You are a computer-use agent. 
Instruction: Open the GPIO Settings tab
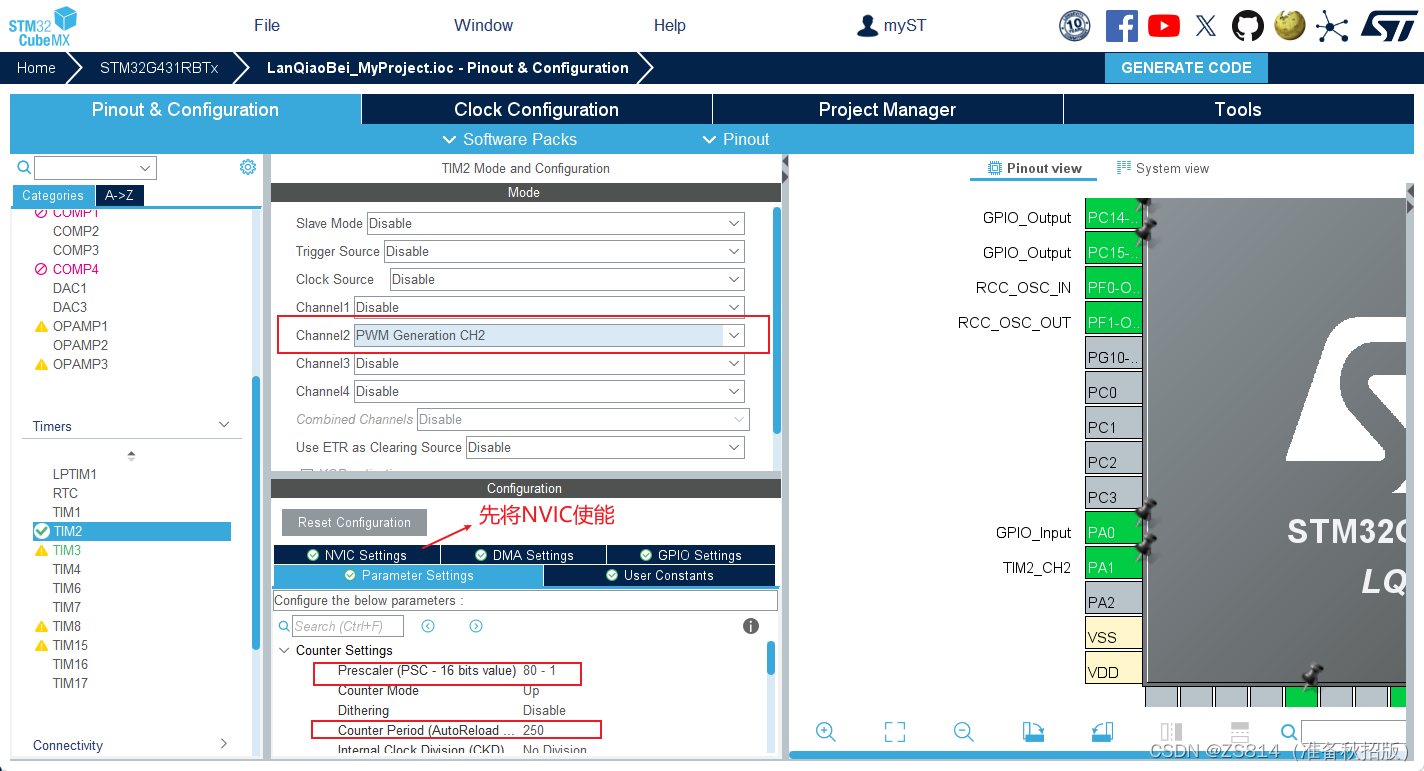(691, 555)
